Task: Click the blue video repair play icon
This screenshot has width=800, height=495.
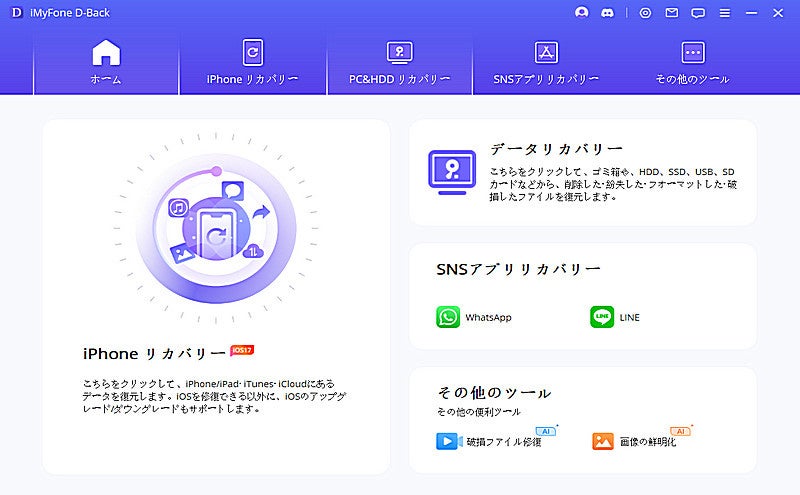Action: [449, 441]
